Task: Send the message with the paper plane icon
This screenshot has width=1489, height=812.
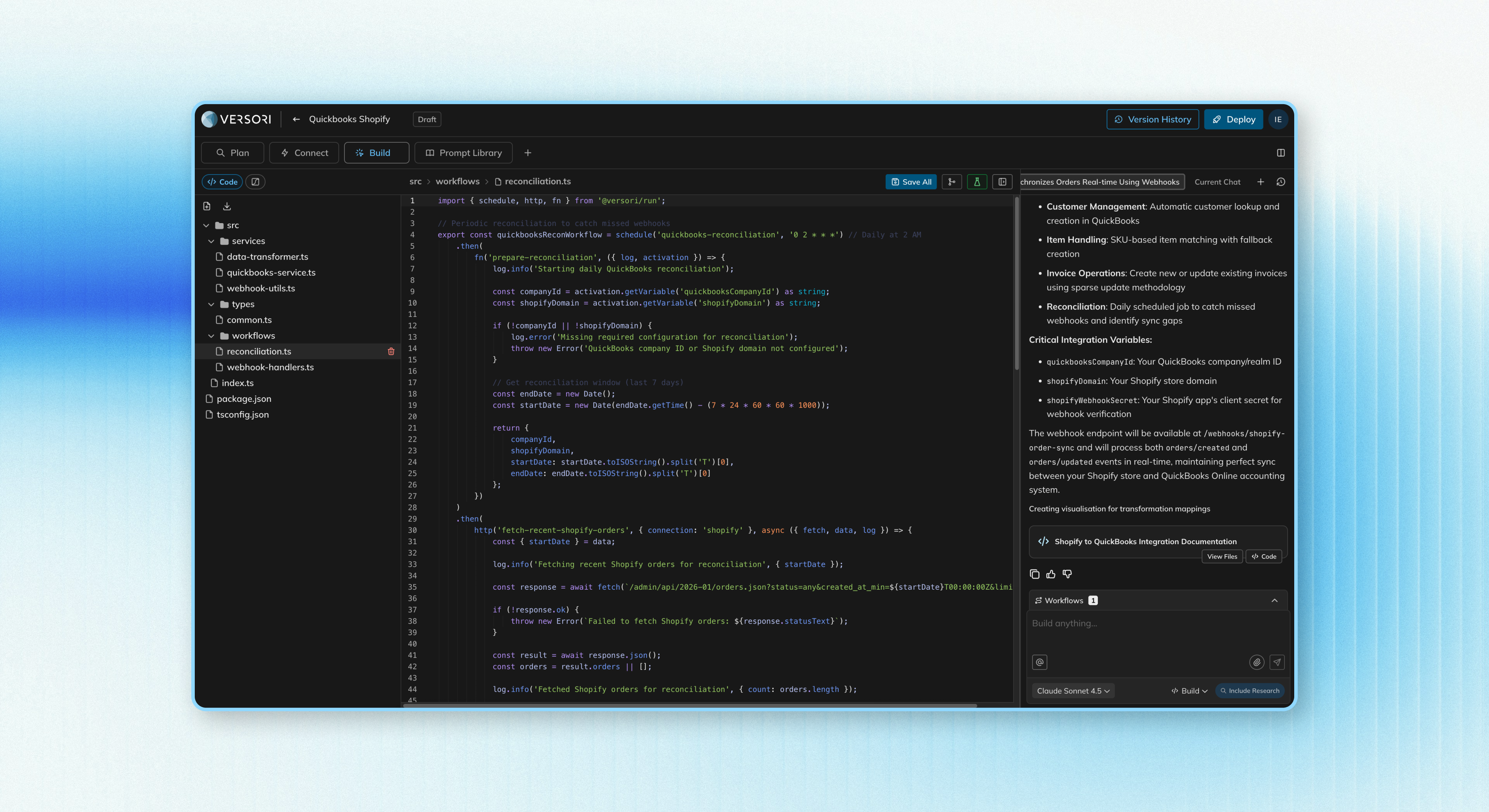Action: 1278,662
